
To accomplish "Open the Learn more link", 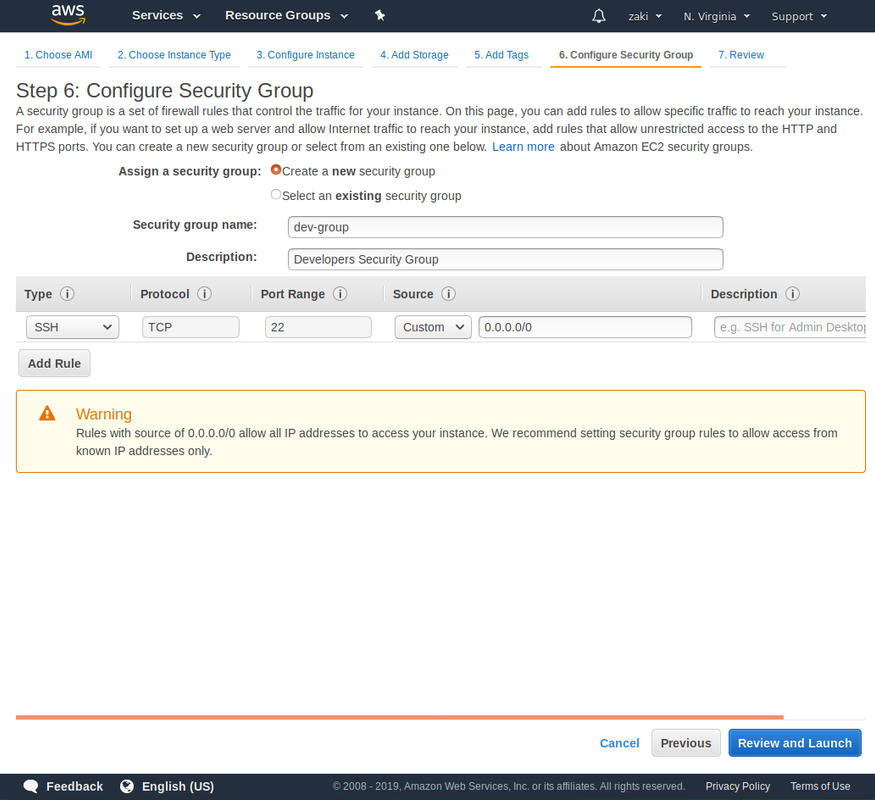I will tap(523, 146).
